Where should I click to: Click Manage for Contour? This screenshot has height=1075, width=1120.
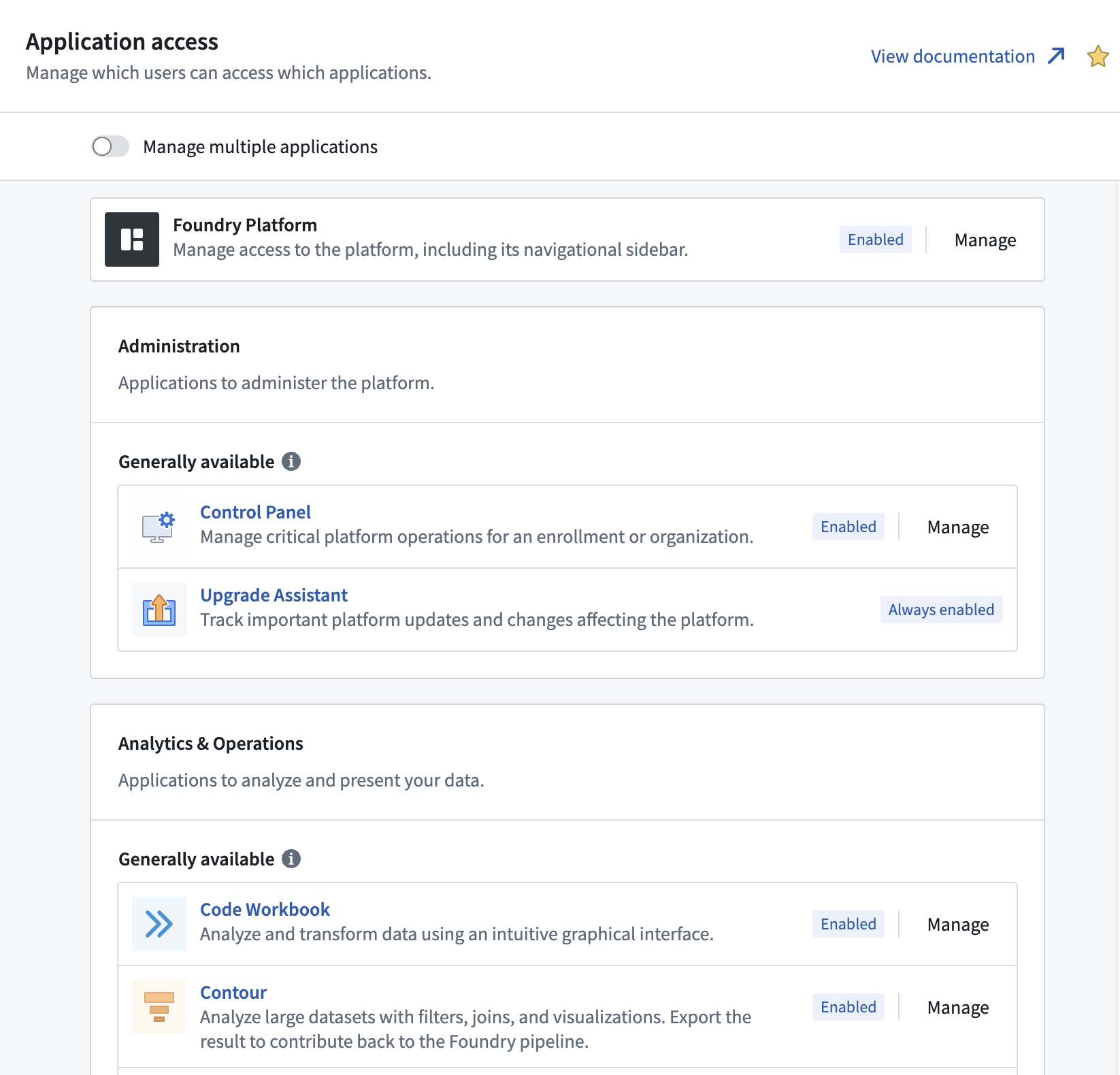click(x=958, y=1008)
